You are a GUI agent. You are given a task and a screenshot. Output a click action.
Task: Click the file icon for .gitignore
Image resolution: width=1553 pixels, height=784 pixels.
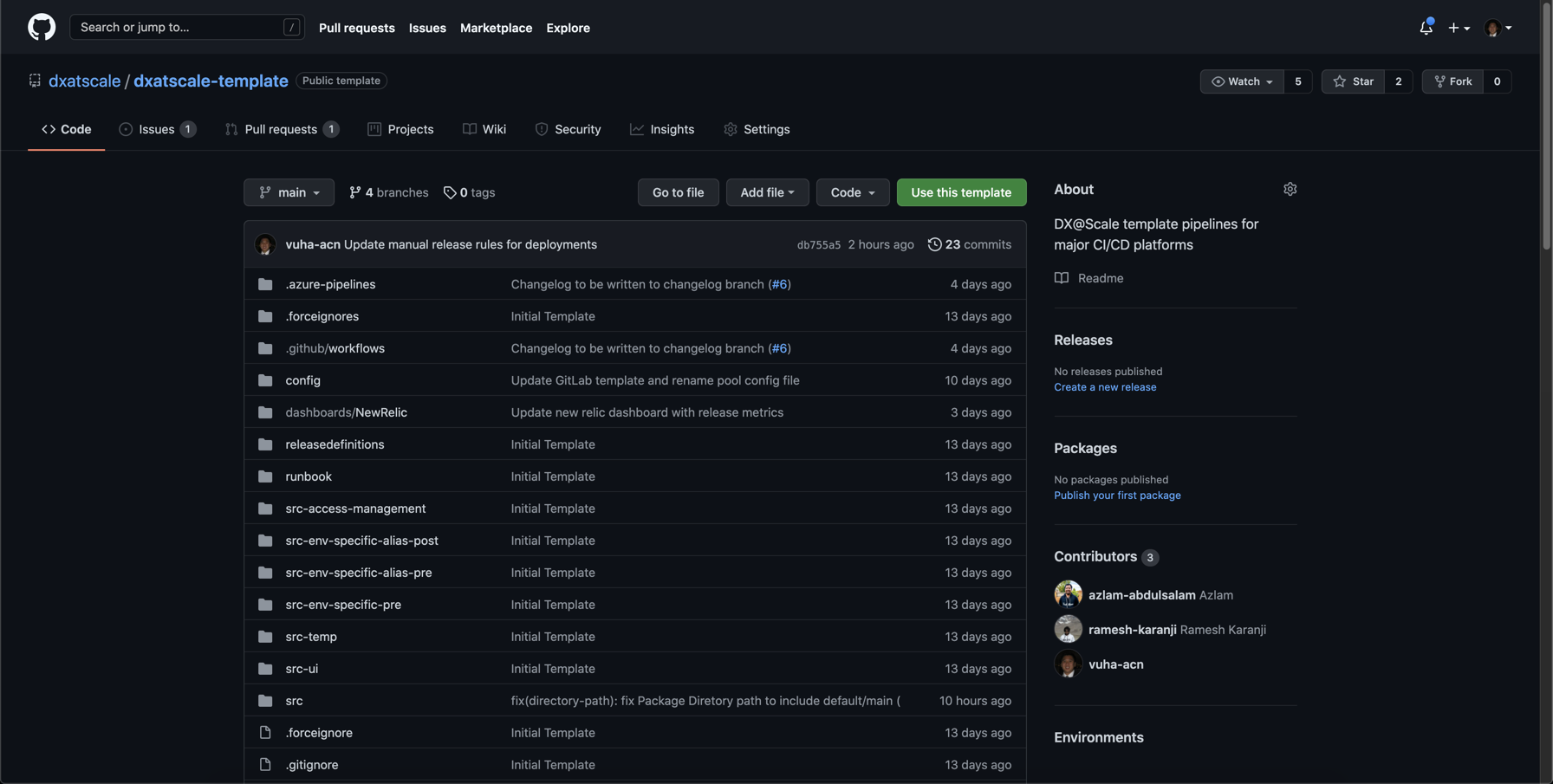tap(265, 765)
